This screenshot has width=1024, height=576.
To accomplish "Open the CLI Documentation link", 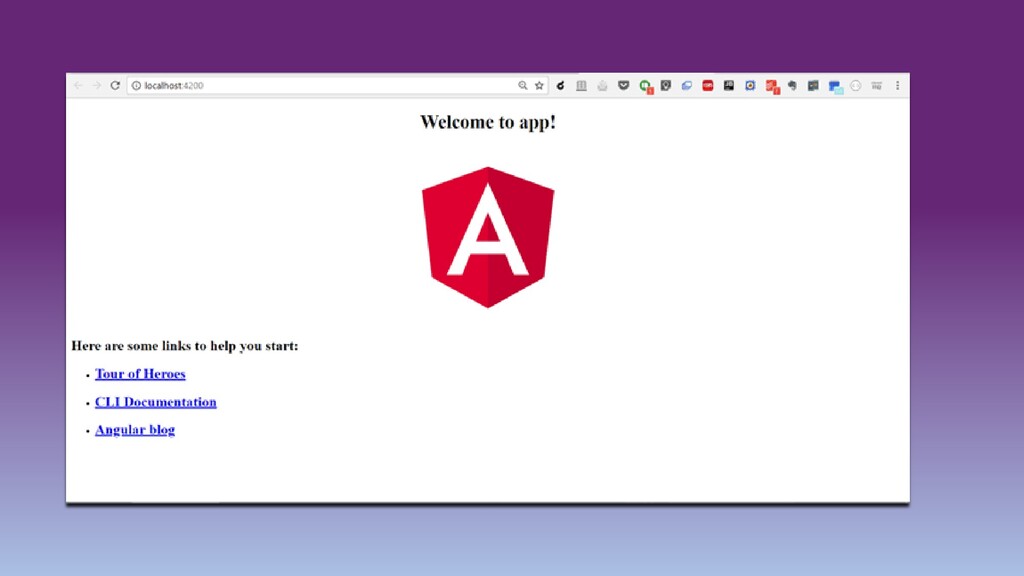I will pyautogui.click(x=155, y=402).
